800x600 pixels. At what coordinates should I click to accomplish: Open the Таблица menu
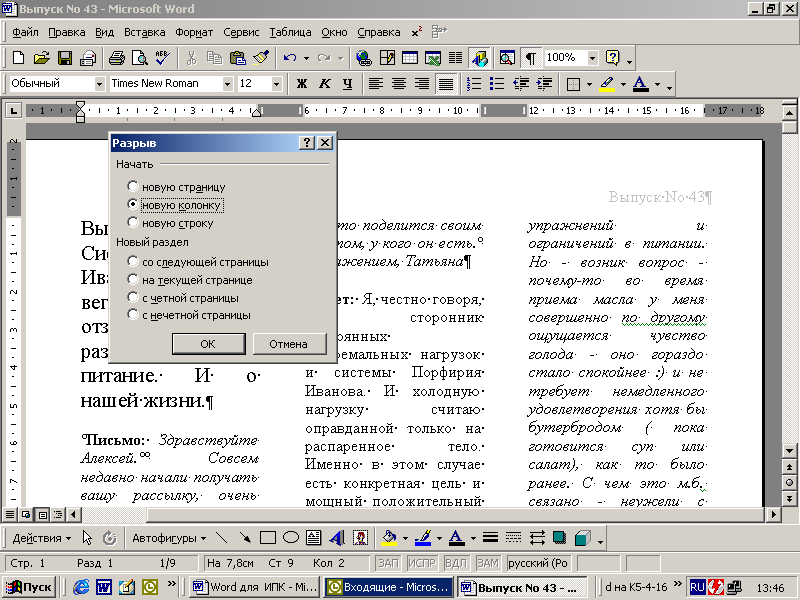(290, 32)
